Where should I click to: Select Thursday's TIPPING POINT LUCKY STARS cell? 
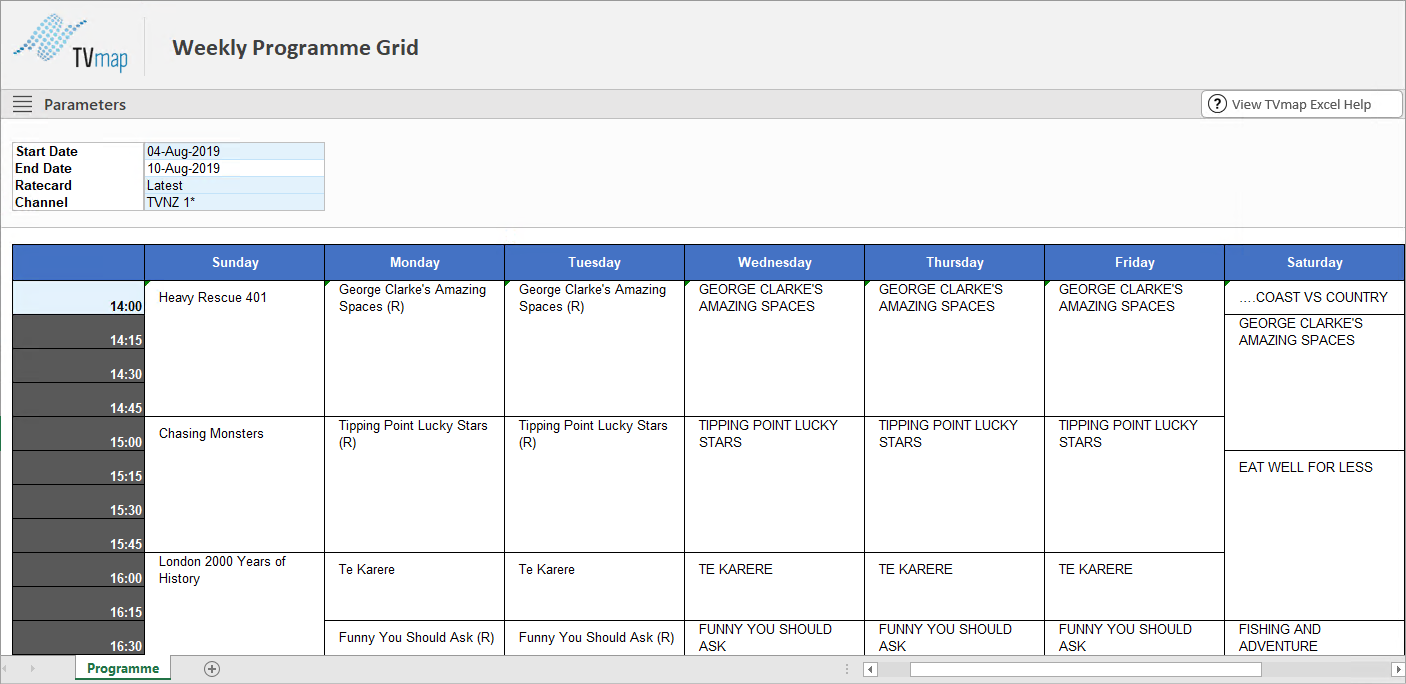tap(955, 484)
